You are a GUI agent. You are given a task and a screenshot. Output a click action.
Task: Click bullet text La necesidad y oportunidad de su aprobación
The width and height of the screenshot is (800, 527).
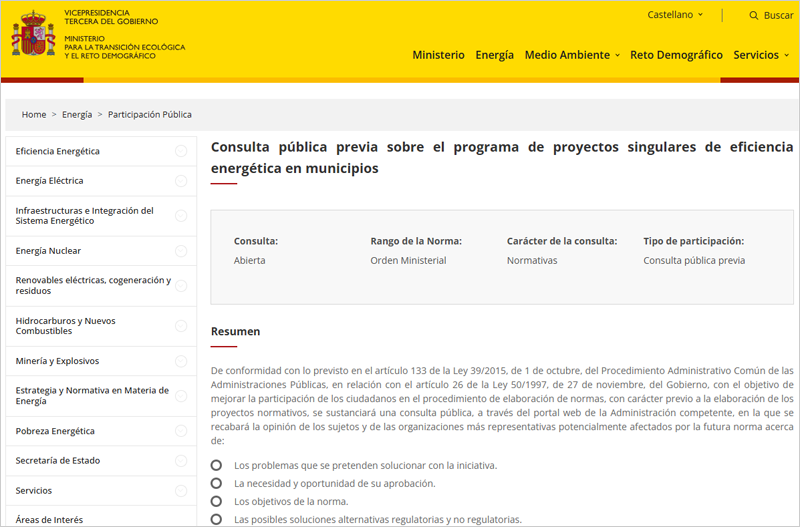[x=335, y=483]
